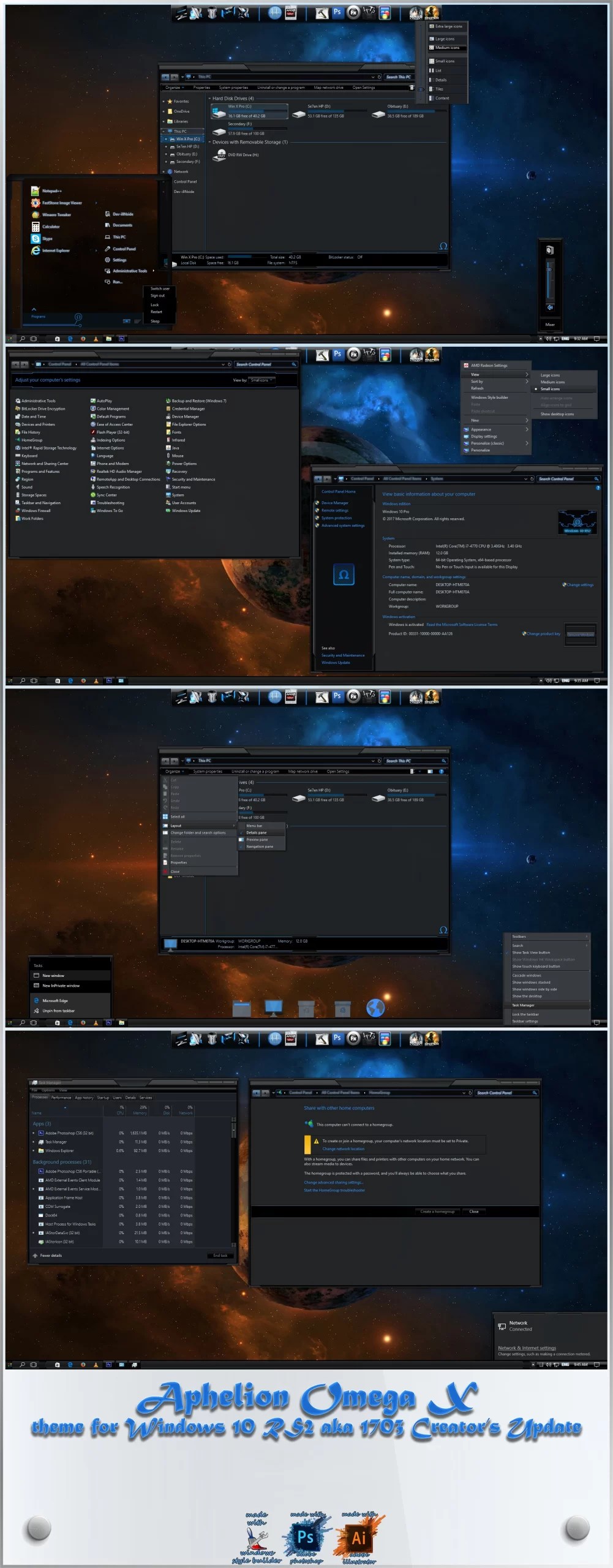Click the Create a homegroup button

pyautogui.click(x=437, y=1212)
